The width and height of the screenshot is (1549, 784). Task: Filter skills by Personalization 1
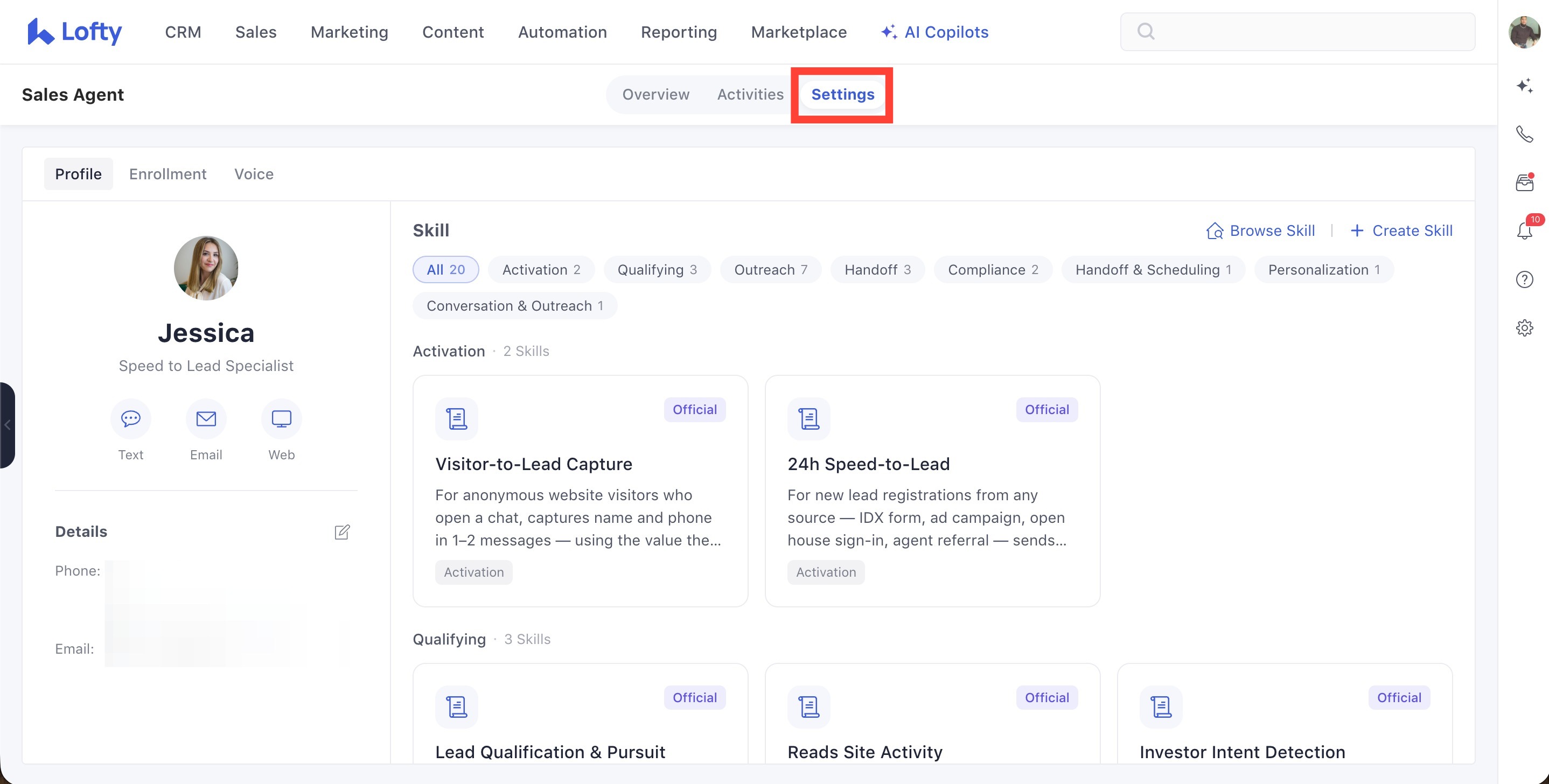pyautogui.click(x=1324, y=269)
